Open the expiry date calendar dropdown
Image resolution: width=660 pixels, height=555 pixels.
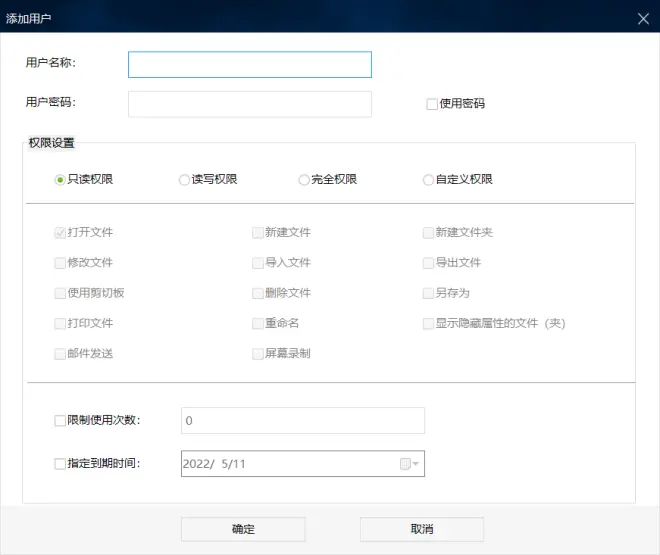tap(409, 464)
